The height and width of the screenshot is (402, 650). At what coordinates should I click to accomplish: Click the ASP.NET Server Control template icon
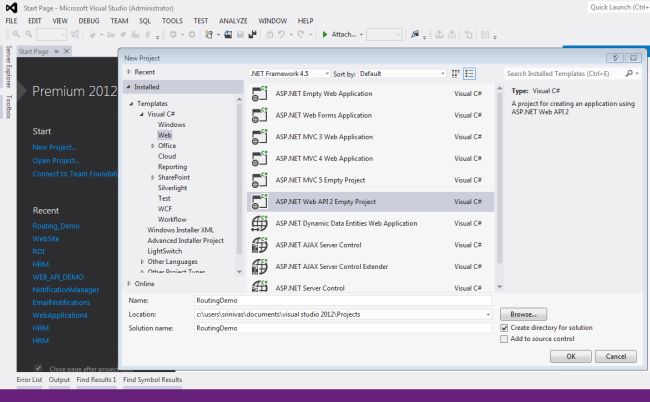pos(260,287)
